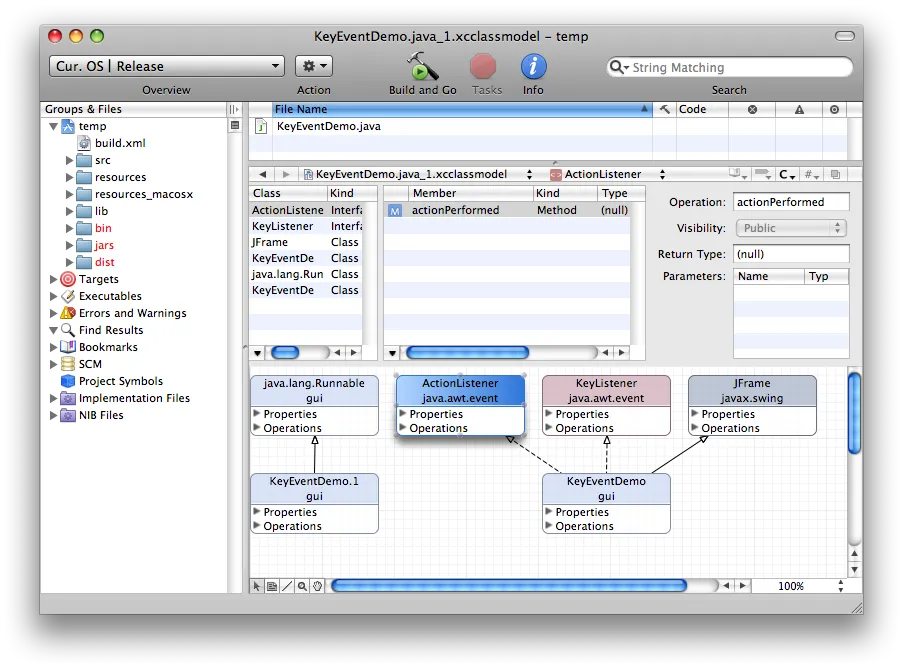Expand the src folder
903x669 pixels.
pyautogui.click(x=69, y=160)
